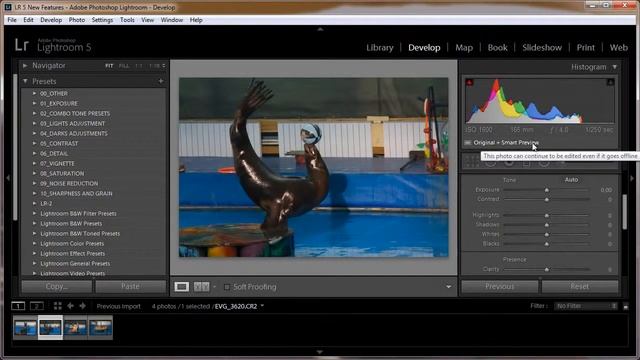The image size is (640, 360).
Task: Collapse the left panel group arrow
Action: click(8, 178)
